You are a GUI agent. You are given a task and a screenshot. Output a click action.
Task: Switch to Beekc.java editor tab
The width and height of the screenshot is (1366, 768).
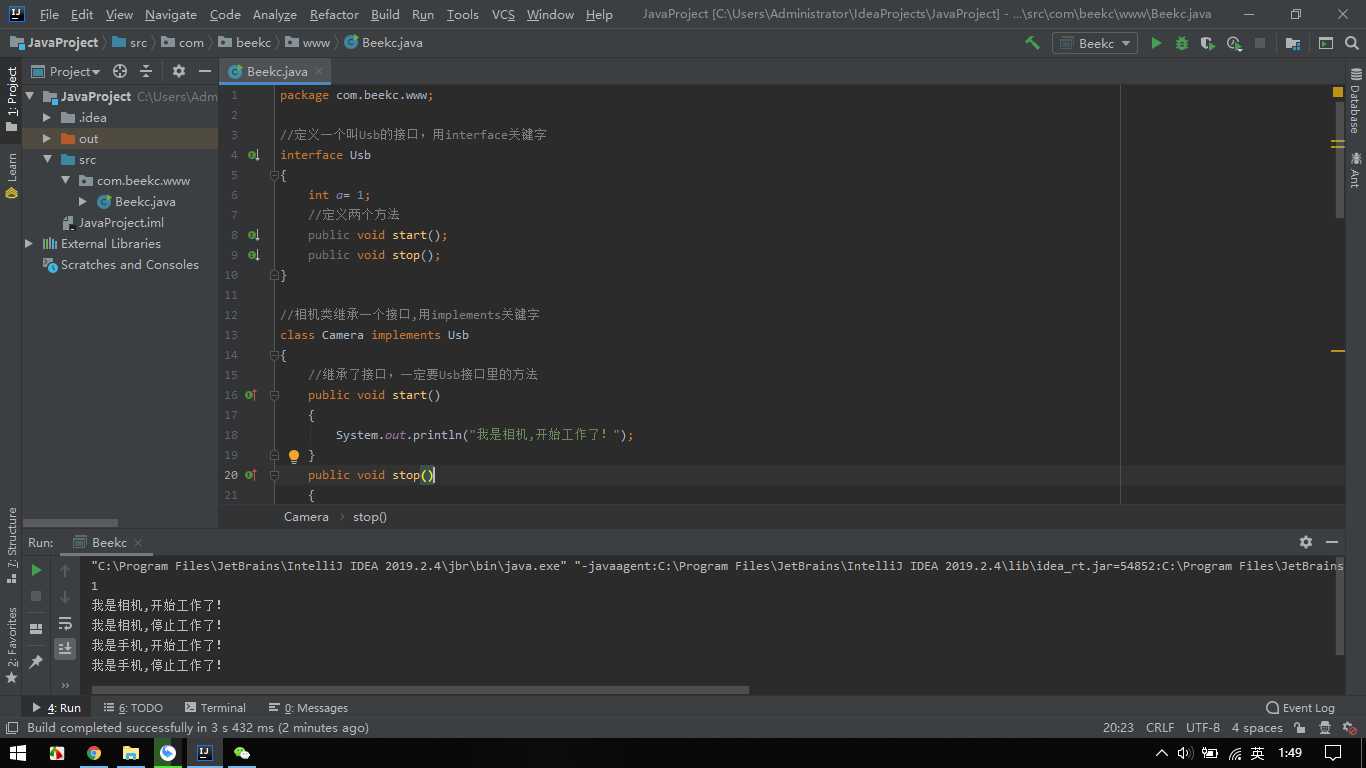click(x=277, y=72)
